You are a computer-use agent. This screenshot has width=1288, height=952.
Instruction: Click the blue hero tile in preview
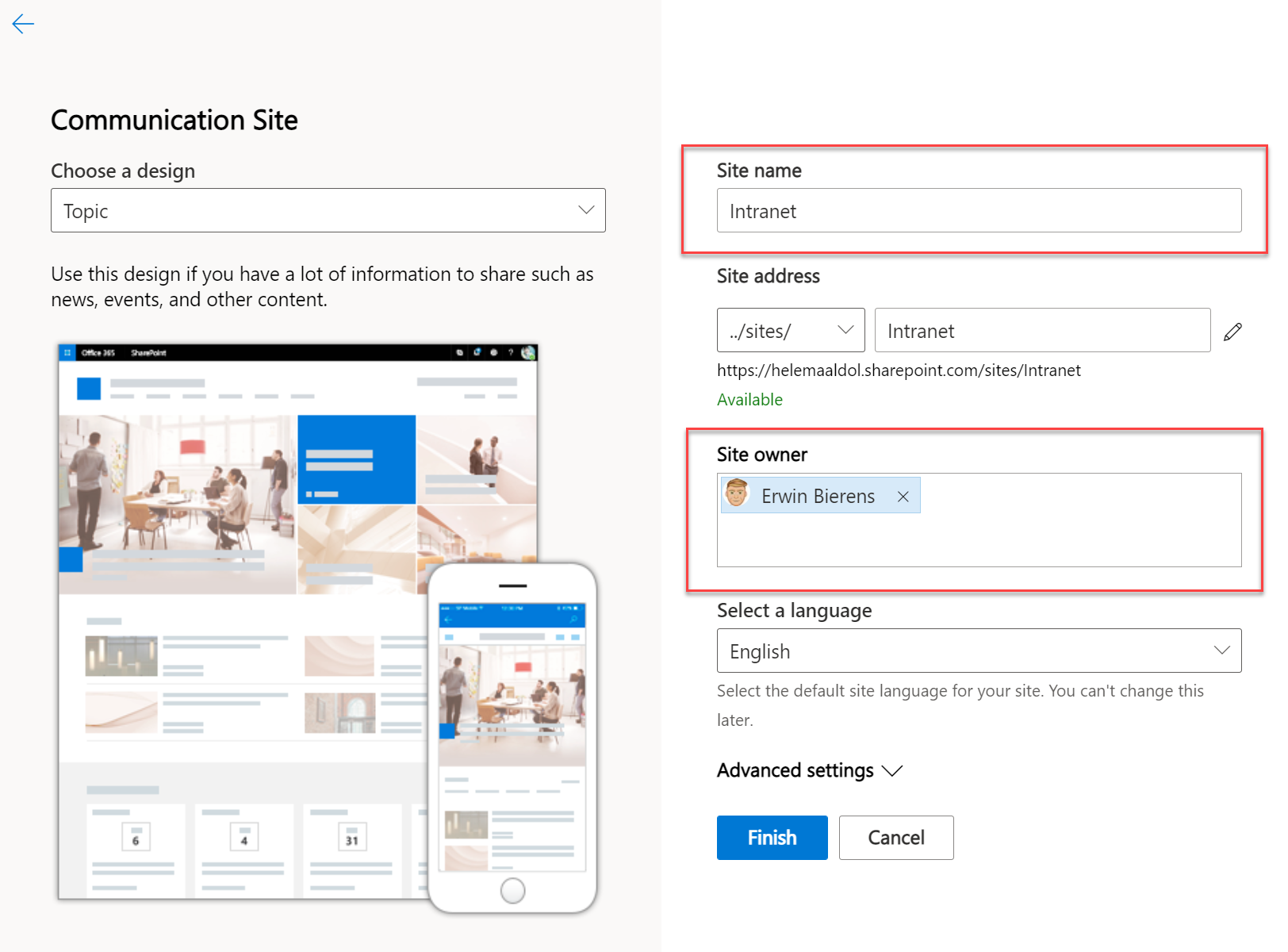356,459
